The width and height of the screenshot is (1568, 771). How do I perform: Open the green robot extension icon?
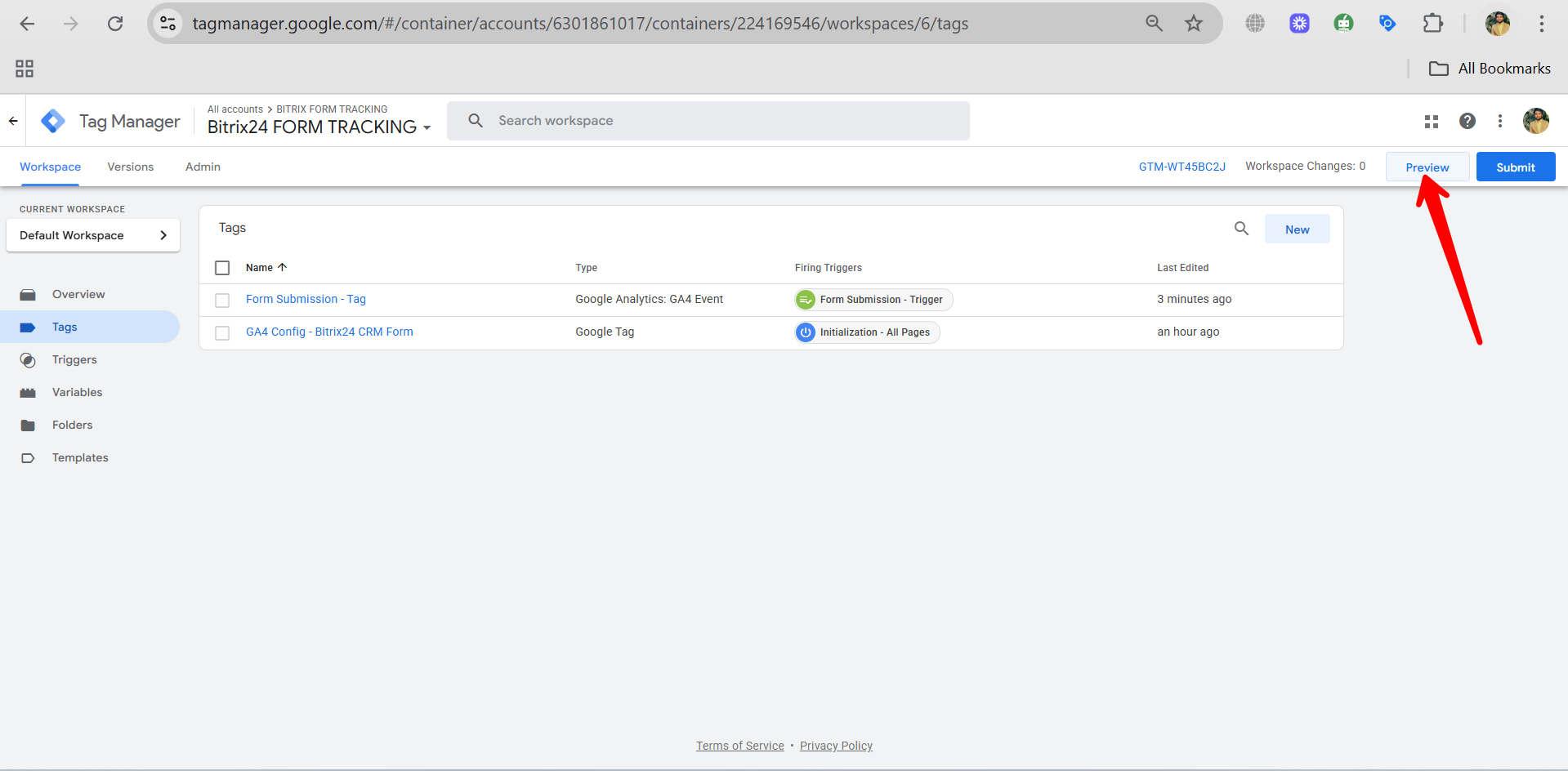pyautogui.click(x=1343, y=24)
